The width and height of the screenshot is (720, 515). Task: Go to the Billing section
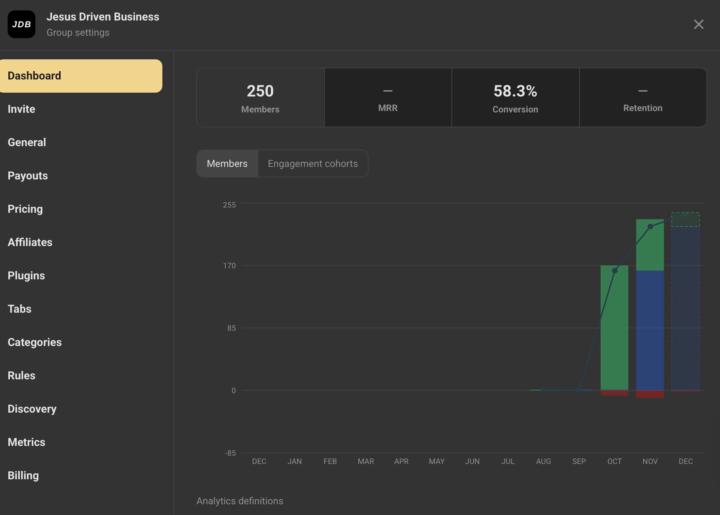point(23,476)
